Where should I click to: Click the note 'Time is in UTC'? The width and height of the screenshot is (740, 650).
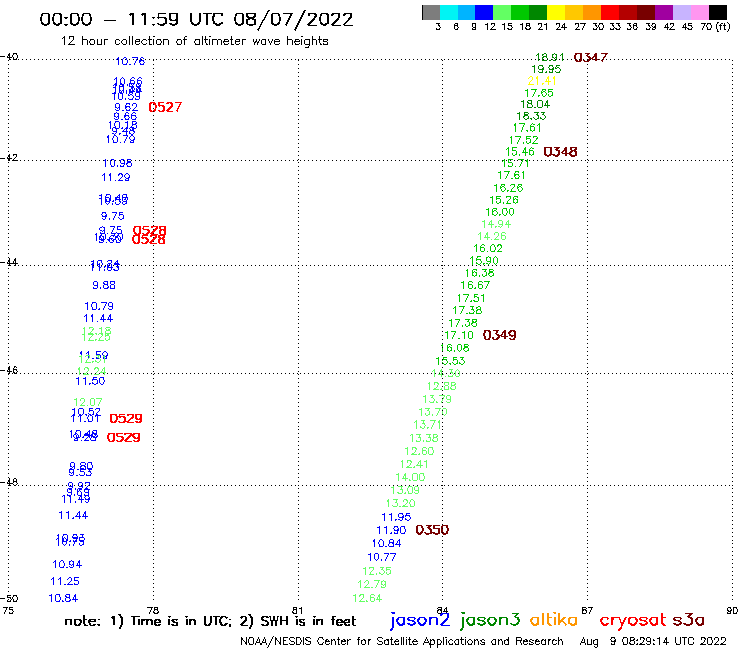pos(181,621)
